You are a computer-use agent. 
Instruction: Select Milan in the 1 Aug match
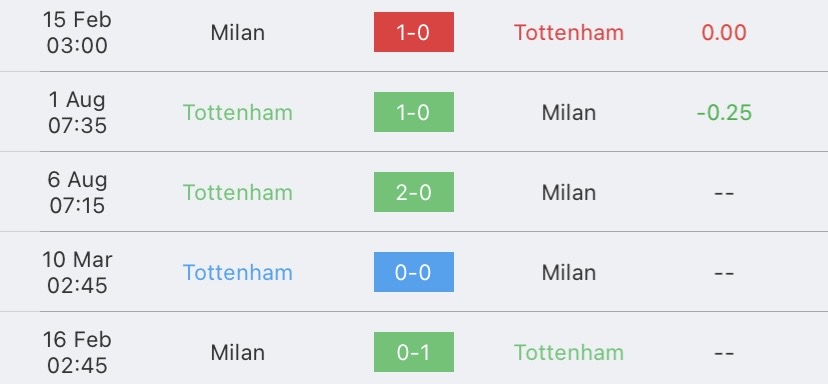pyautogui.click(x=569, y=113)
